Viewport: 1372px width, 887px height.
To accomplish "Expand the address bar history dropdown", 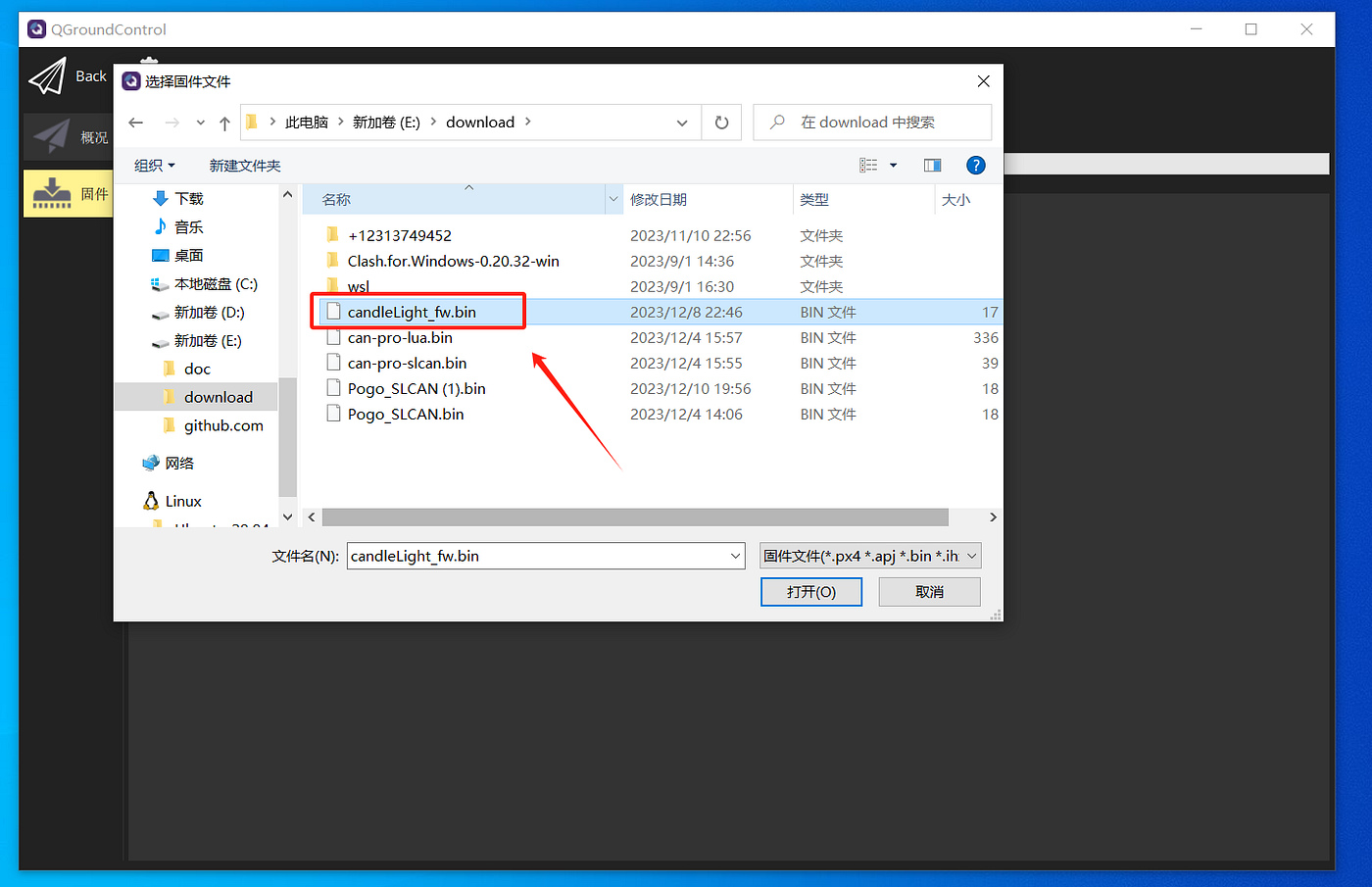I will [682, 123].
